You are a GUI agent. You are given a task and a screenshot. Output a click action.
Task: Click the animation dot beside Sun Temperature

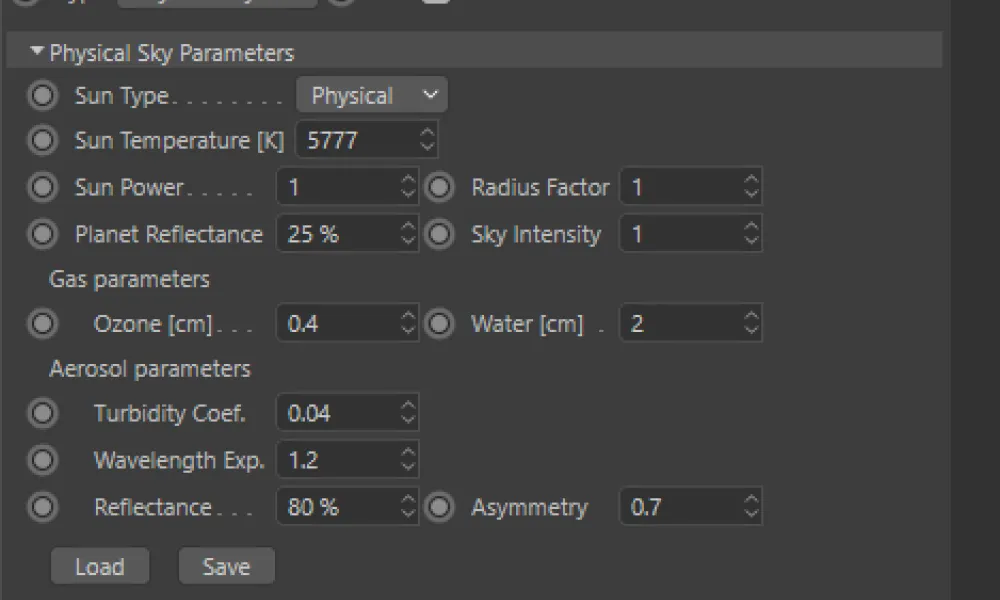[42, 140]
